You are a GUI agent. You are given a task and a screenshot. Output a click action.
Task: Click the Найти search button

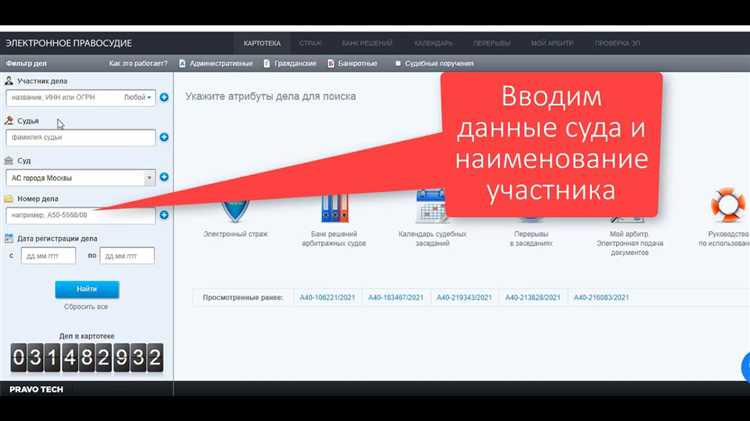pos(87,289)
